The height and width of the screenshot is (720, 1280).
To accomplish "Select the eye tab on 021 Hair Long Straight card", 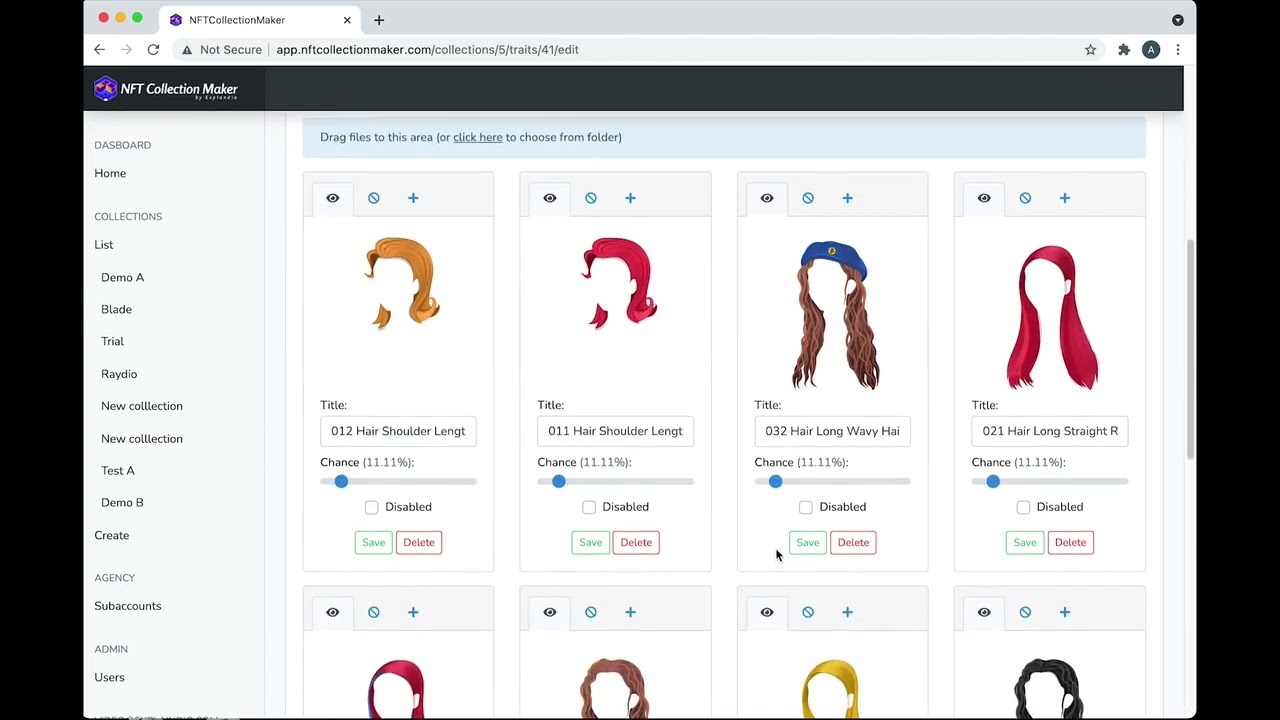I will click(x=984, y=198).
